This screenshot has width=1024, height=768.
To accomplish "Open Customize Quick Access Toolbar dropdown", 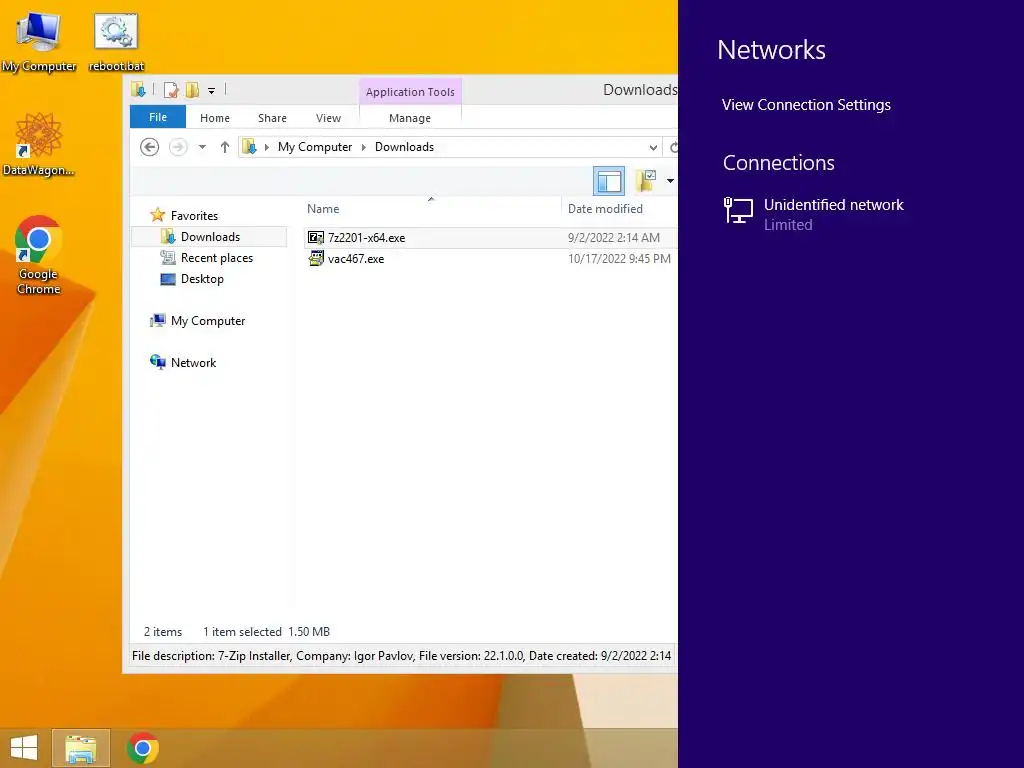I will point(212,91).
